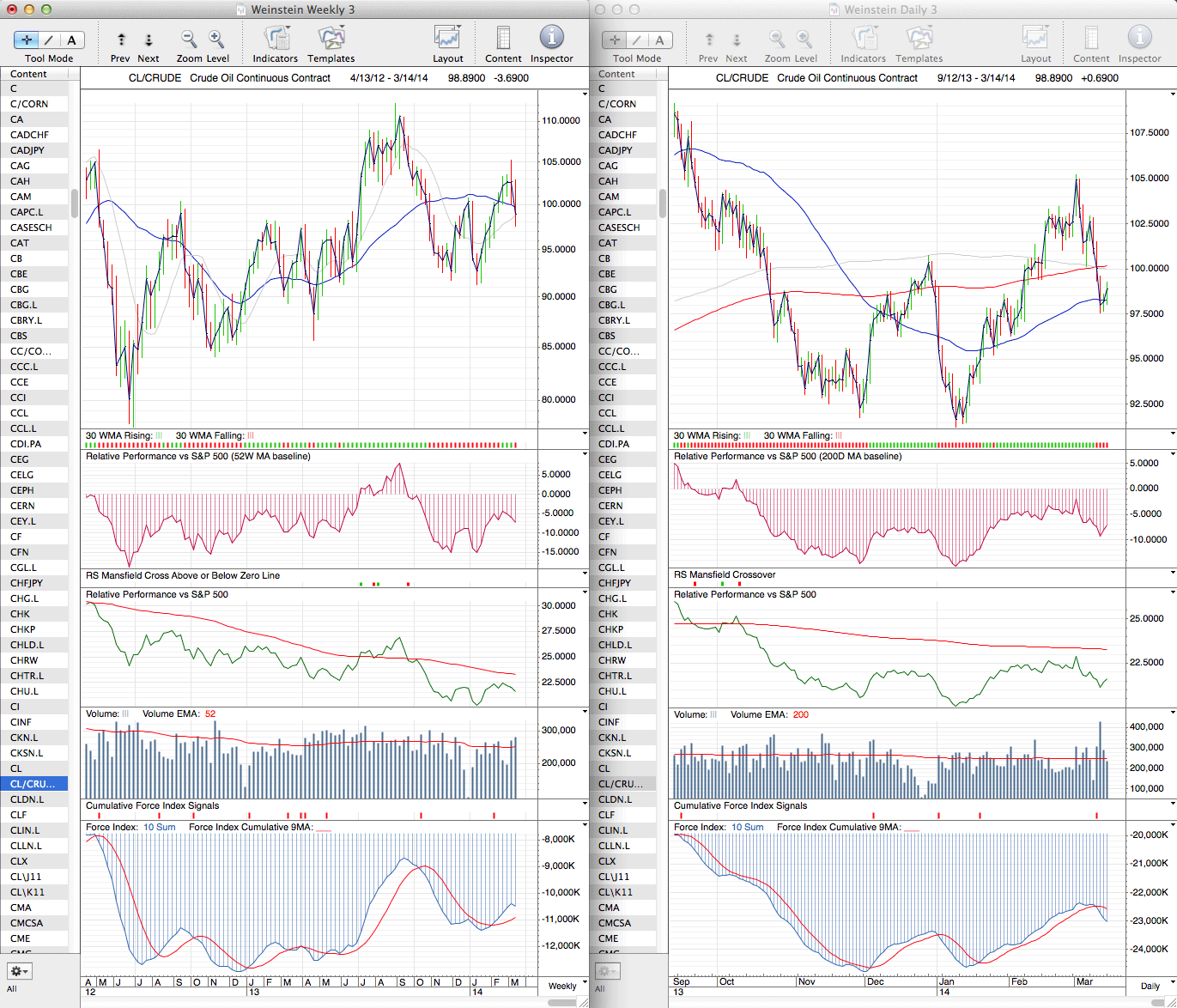1177x1008 pixels.
Task: Select CAT in Weekly window symbol list
Action: point(20,243)
